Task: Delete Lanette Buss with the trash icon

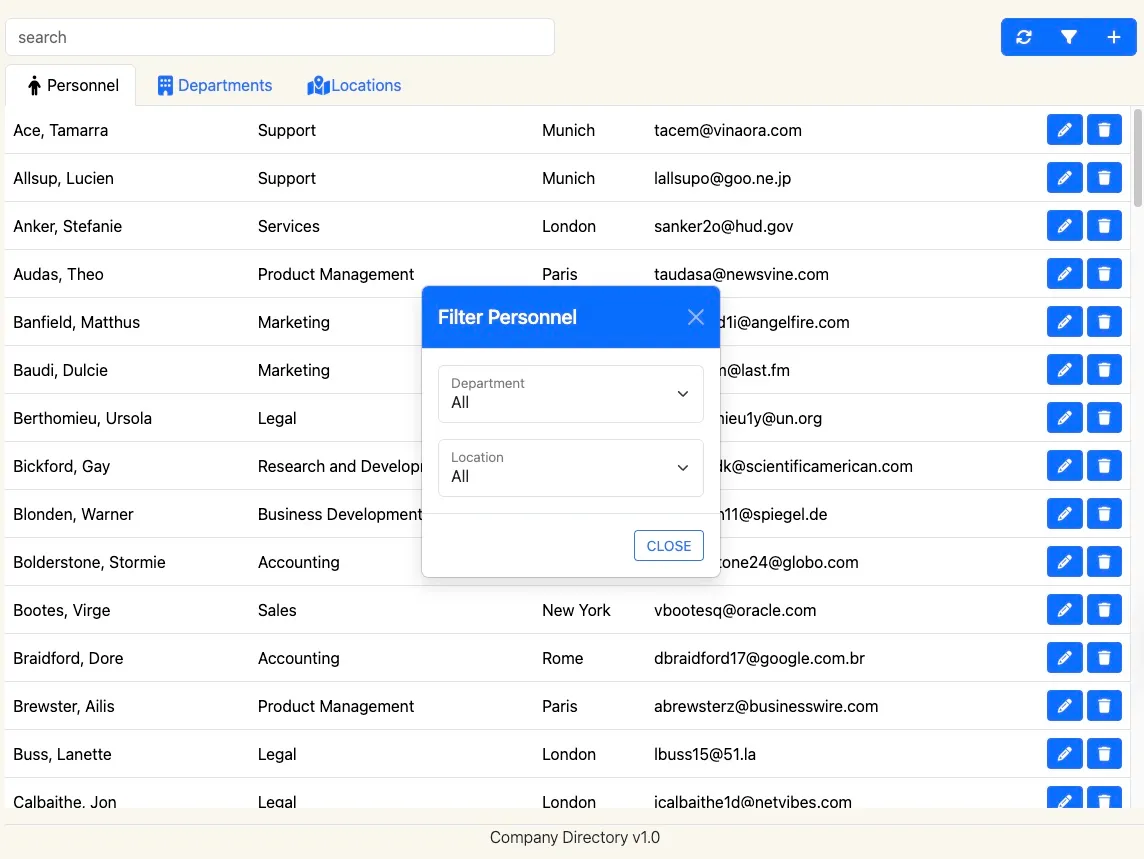Action: click(1104, 754)
